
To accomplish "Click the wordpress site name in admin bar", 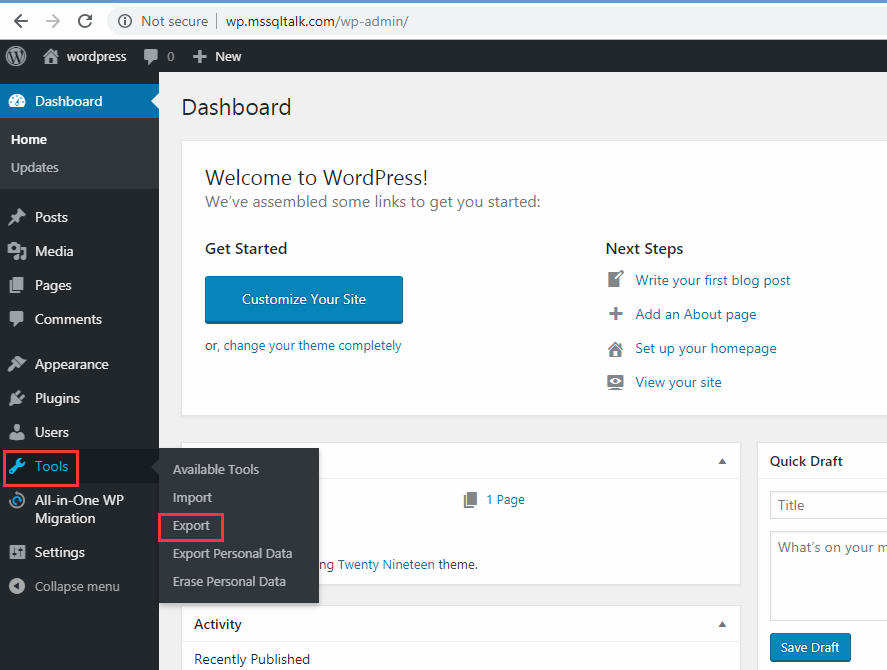I will point(96,57).
